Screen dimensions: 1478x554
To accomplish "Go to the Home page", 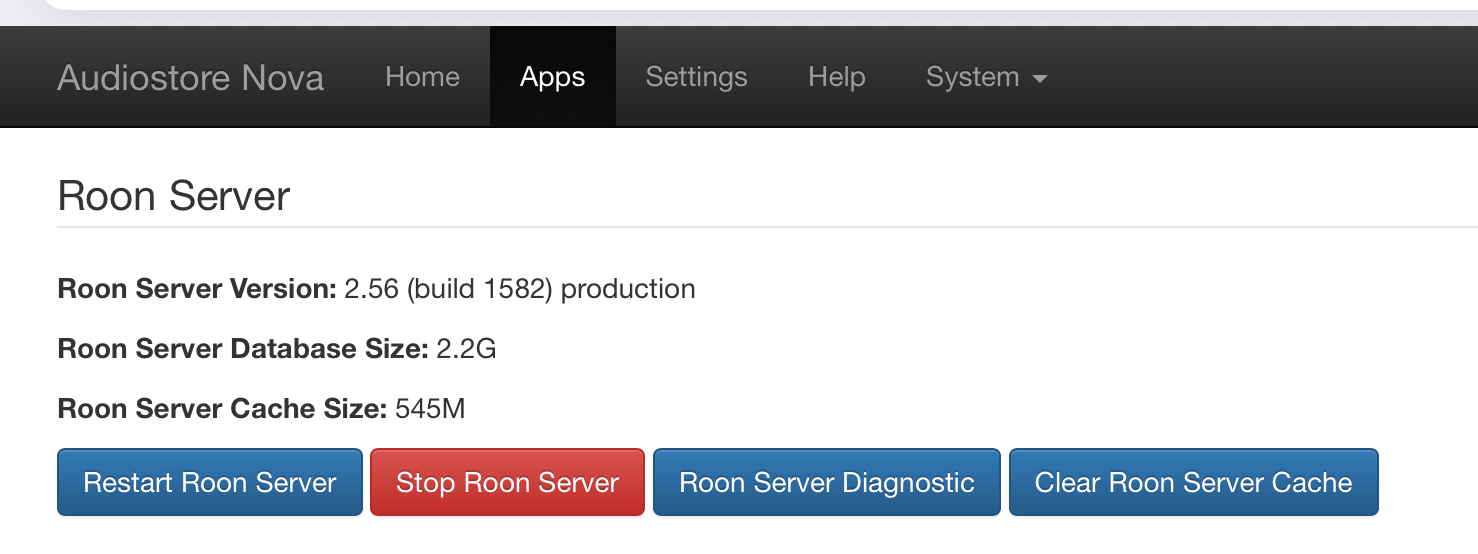I will point(422,77).
